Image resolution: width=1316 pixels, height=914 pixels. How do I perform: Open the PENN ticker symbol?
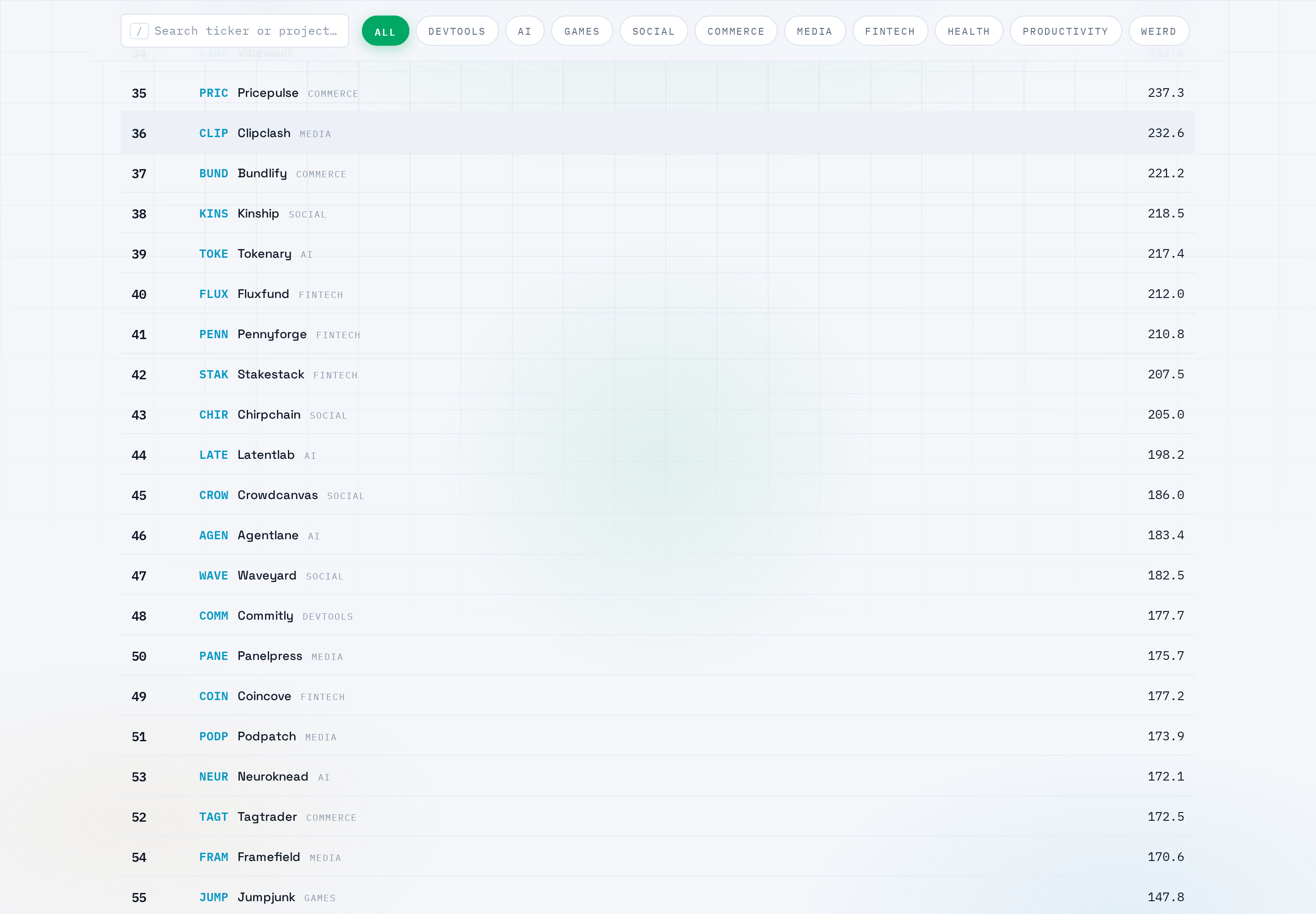[x=213, y=334]
